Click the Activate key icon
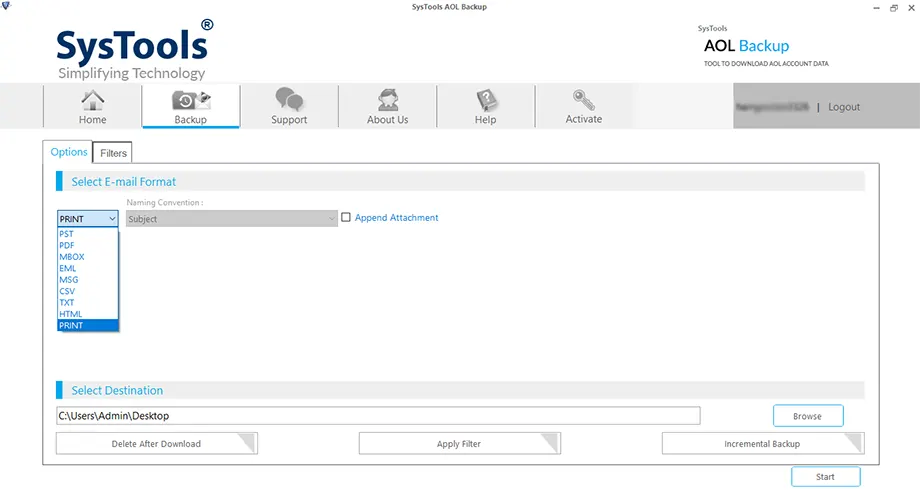The width and height of the screenshot is (920, 490). [x=584, y=100]
